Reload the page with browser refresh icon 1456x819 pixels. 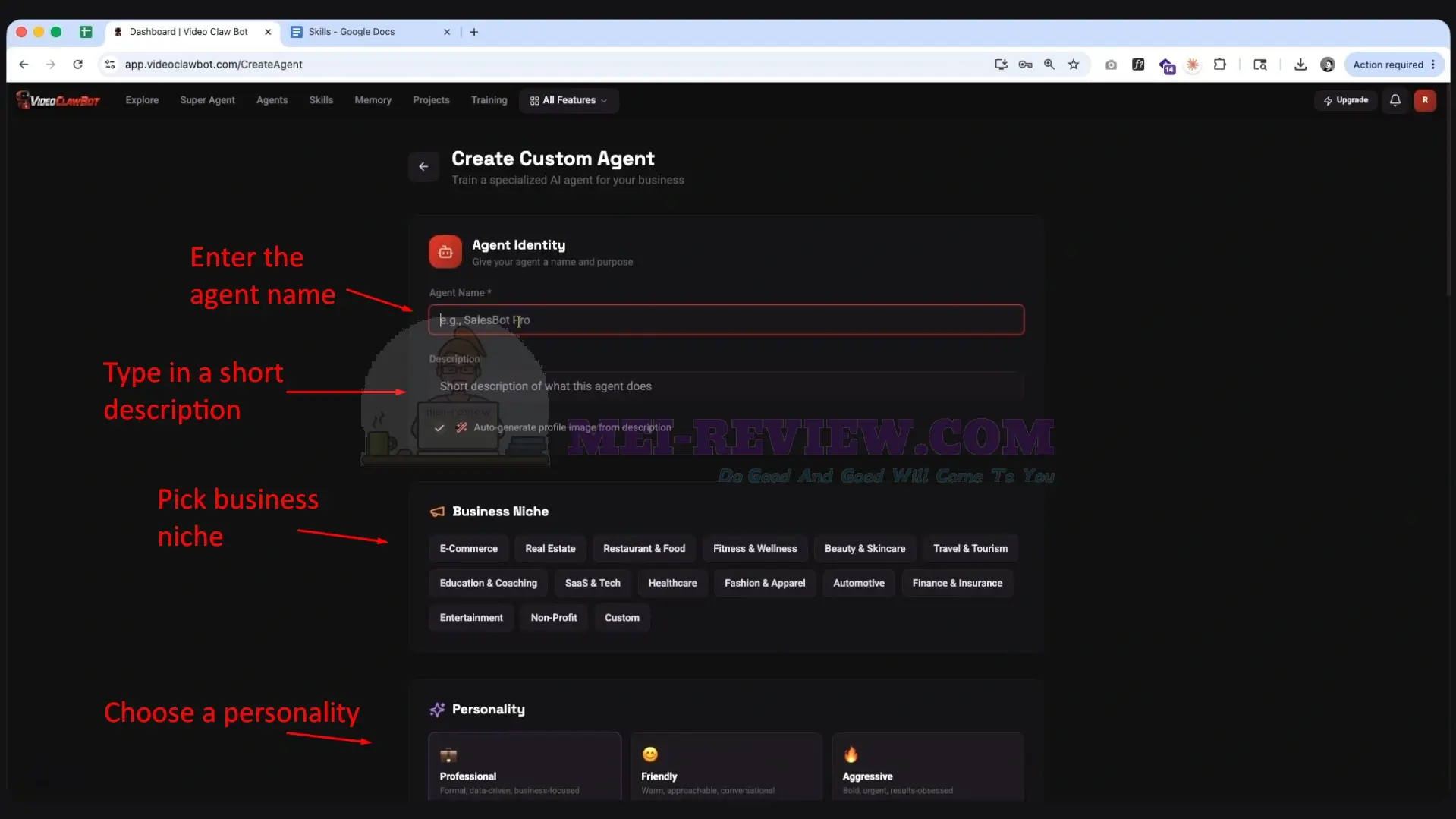(77, 65)
